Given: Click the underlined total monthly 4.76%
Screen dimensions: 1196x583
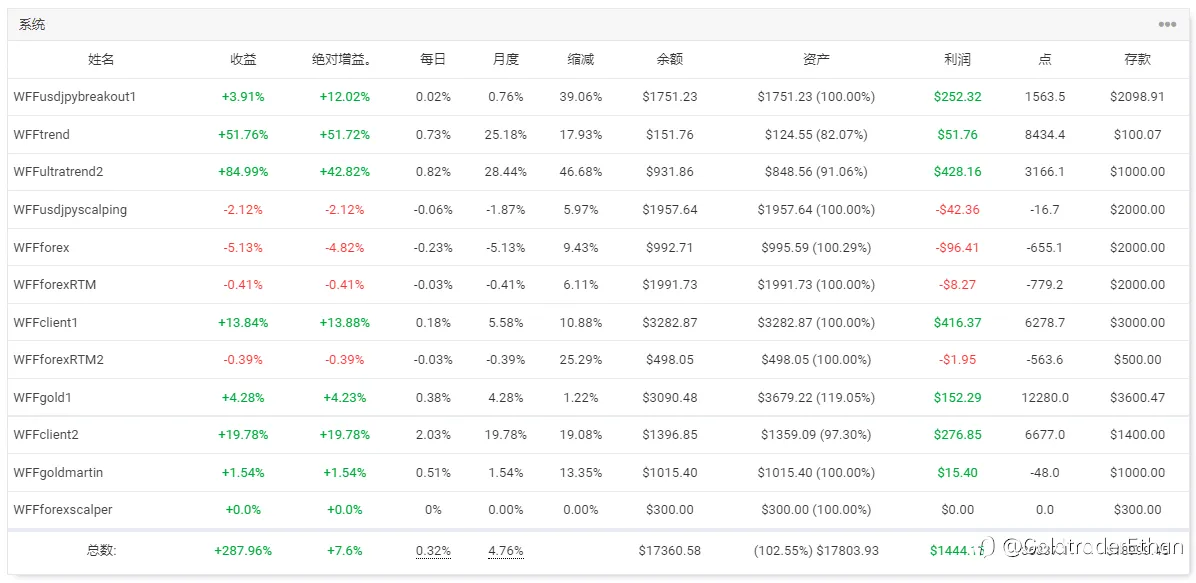Looking at the screenshot, I should [505, 550].
